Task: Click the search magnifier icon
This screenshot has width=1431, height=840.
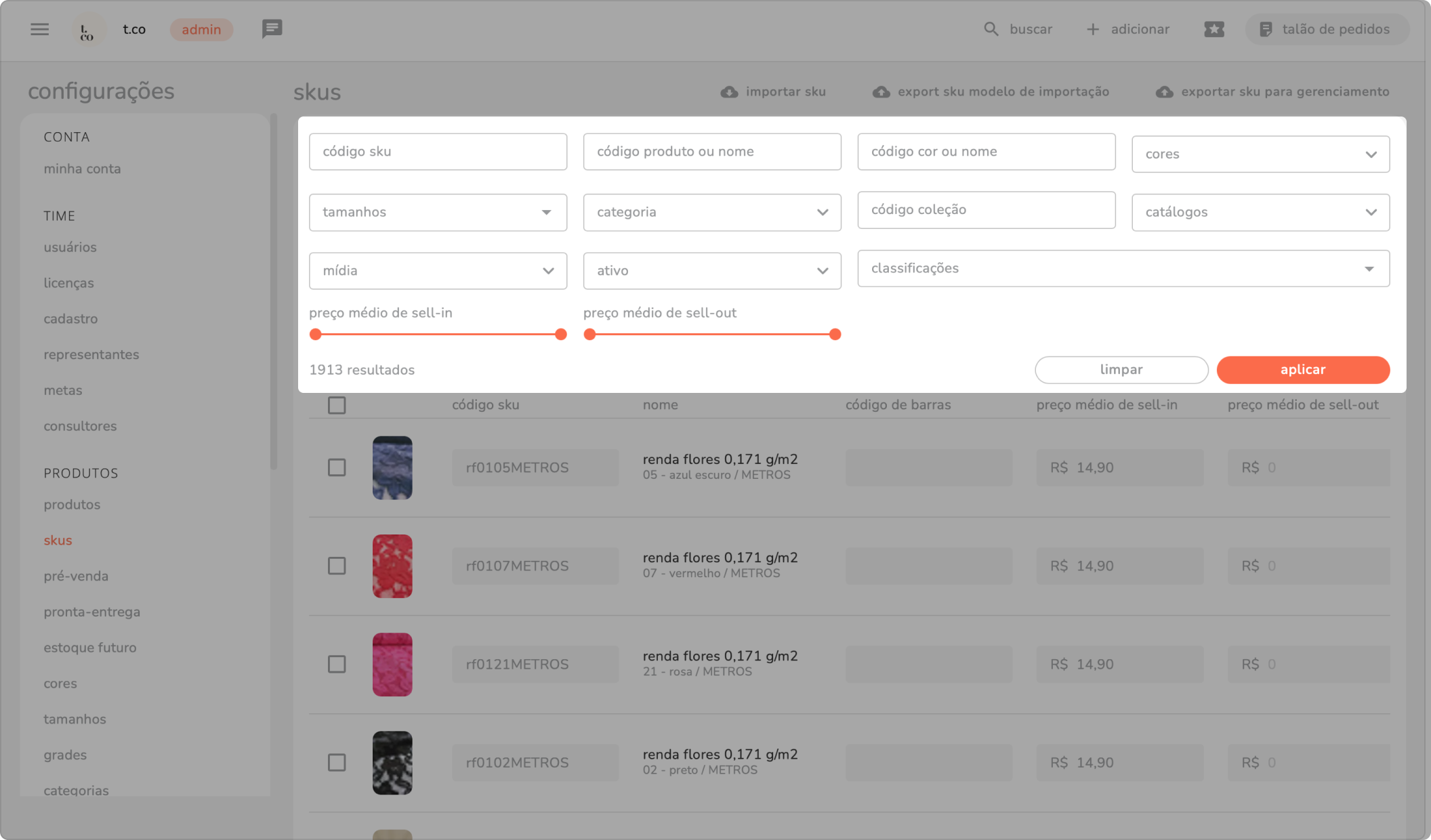Action: (991, 29)
